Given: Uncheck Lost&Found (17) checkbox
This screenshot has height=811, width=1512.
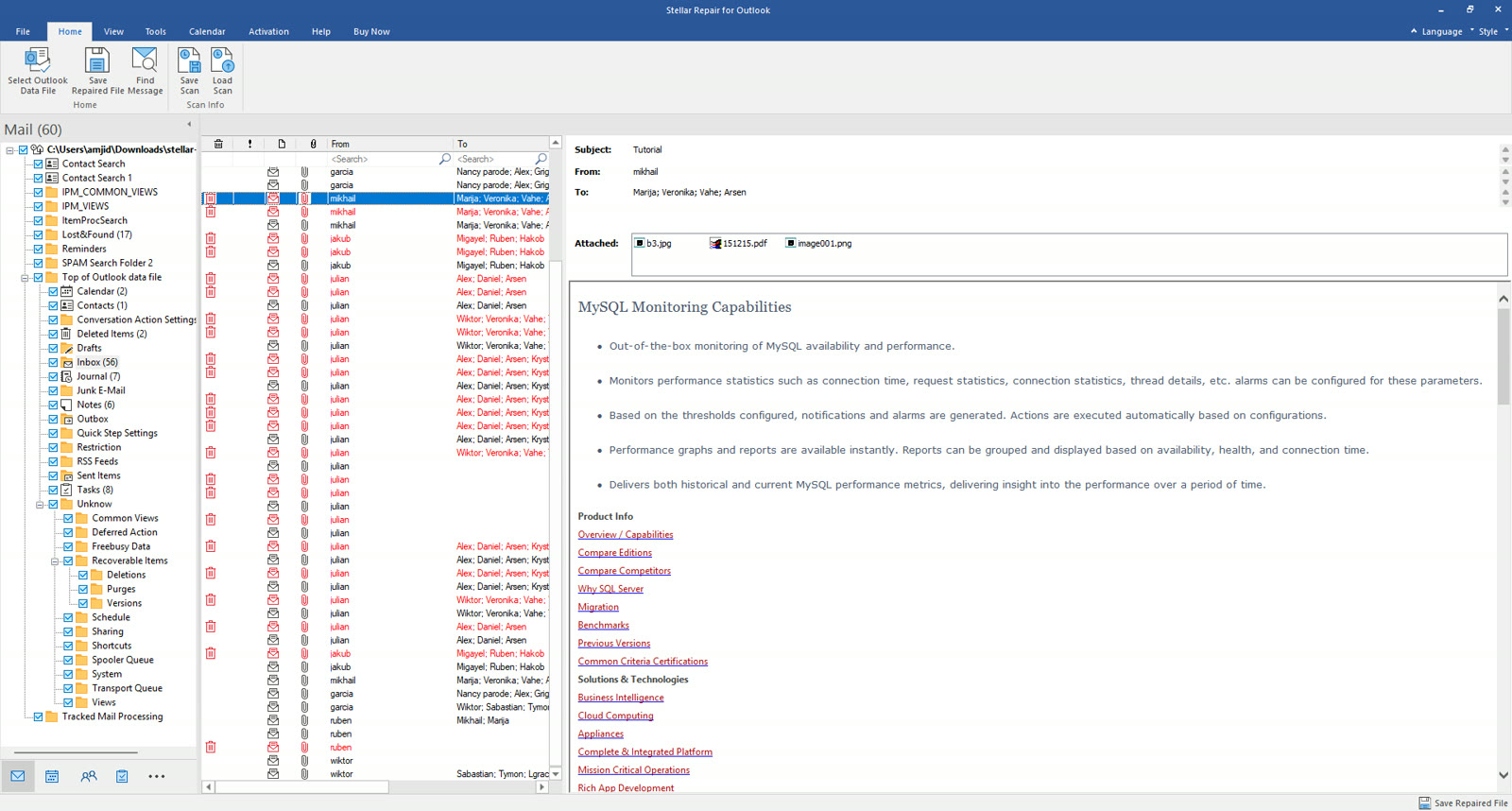Looking at the screenshot, I should [39, 234].
